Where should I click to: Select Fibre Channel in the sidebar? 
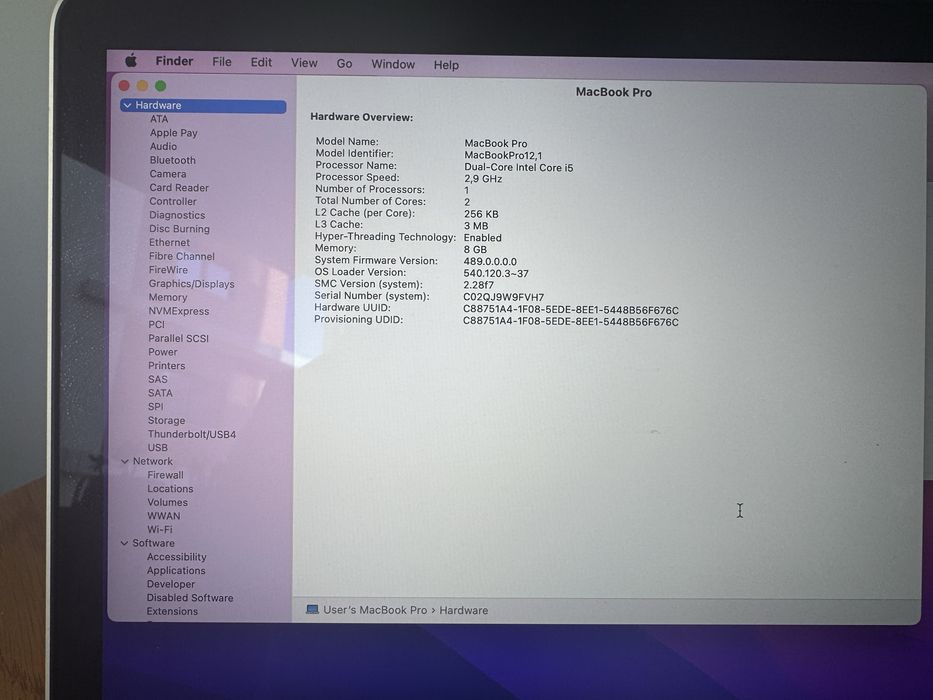click(181, 256)
